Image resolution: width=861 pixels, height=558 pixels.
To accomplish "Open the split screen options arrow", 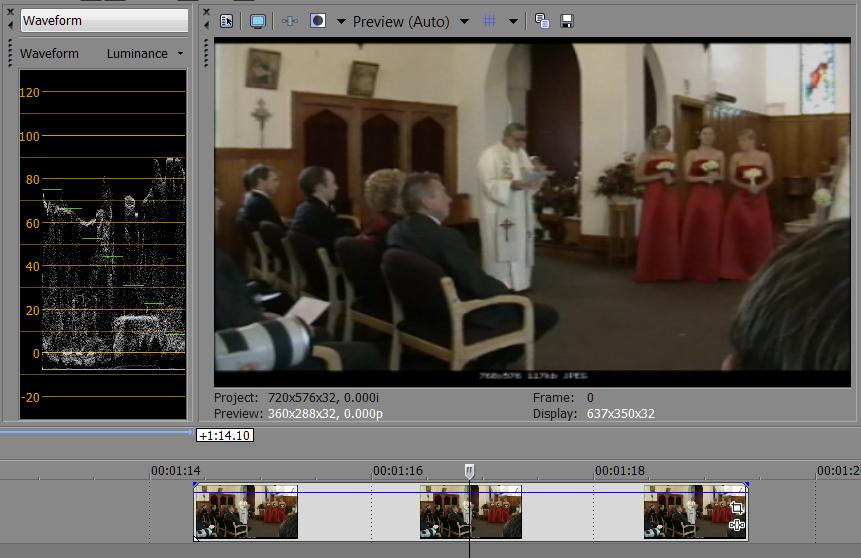I will tap(341, 22).
